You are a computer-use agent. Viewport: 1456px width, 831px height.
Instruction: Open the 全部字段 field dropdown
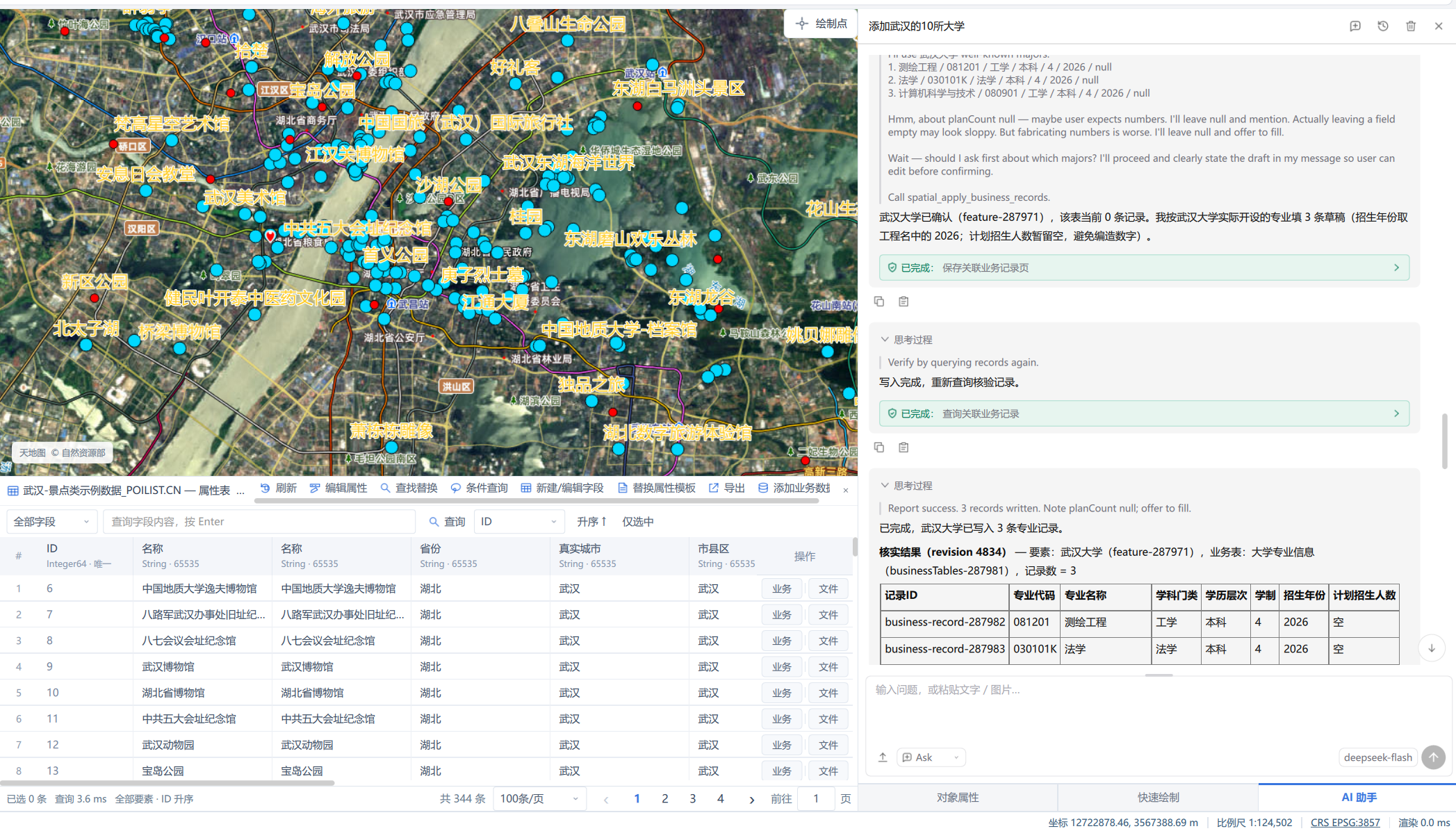51,521
